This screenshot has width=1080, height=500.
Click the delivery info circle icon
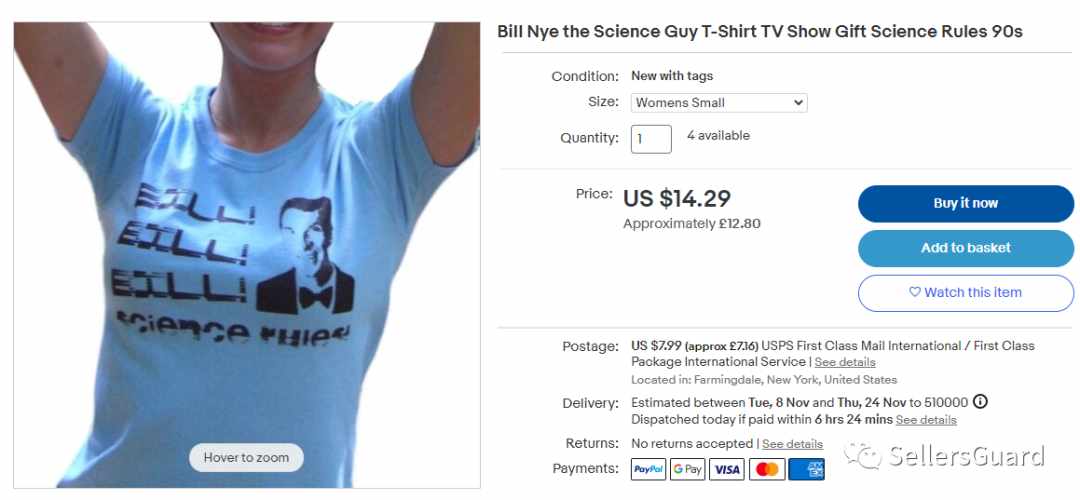pos(980,402)
